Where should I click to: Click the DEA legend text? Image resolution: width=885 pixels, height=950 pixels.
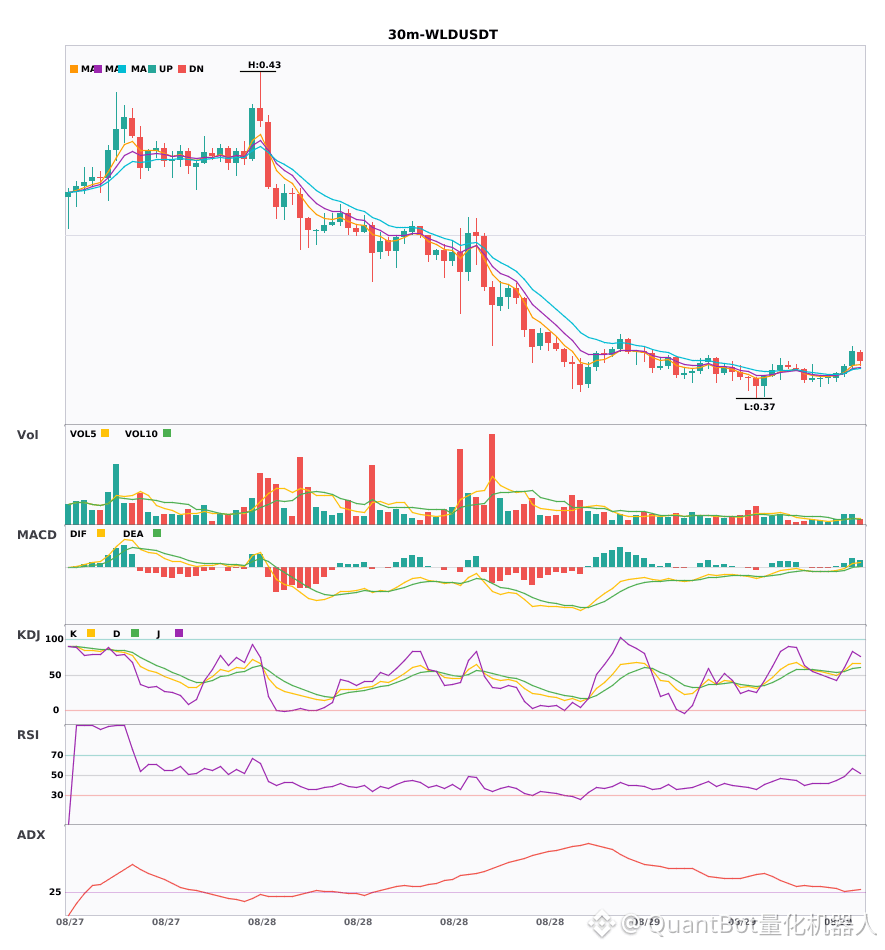133,534
